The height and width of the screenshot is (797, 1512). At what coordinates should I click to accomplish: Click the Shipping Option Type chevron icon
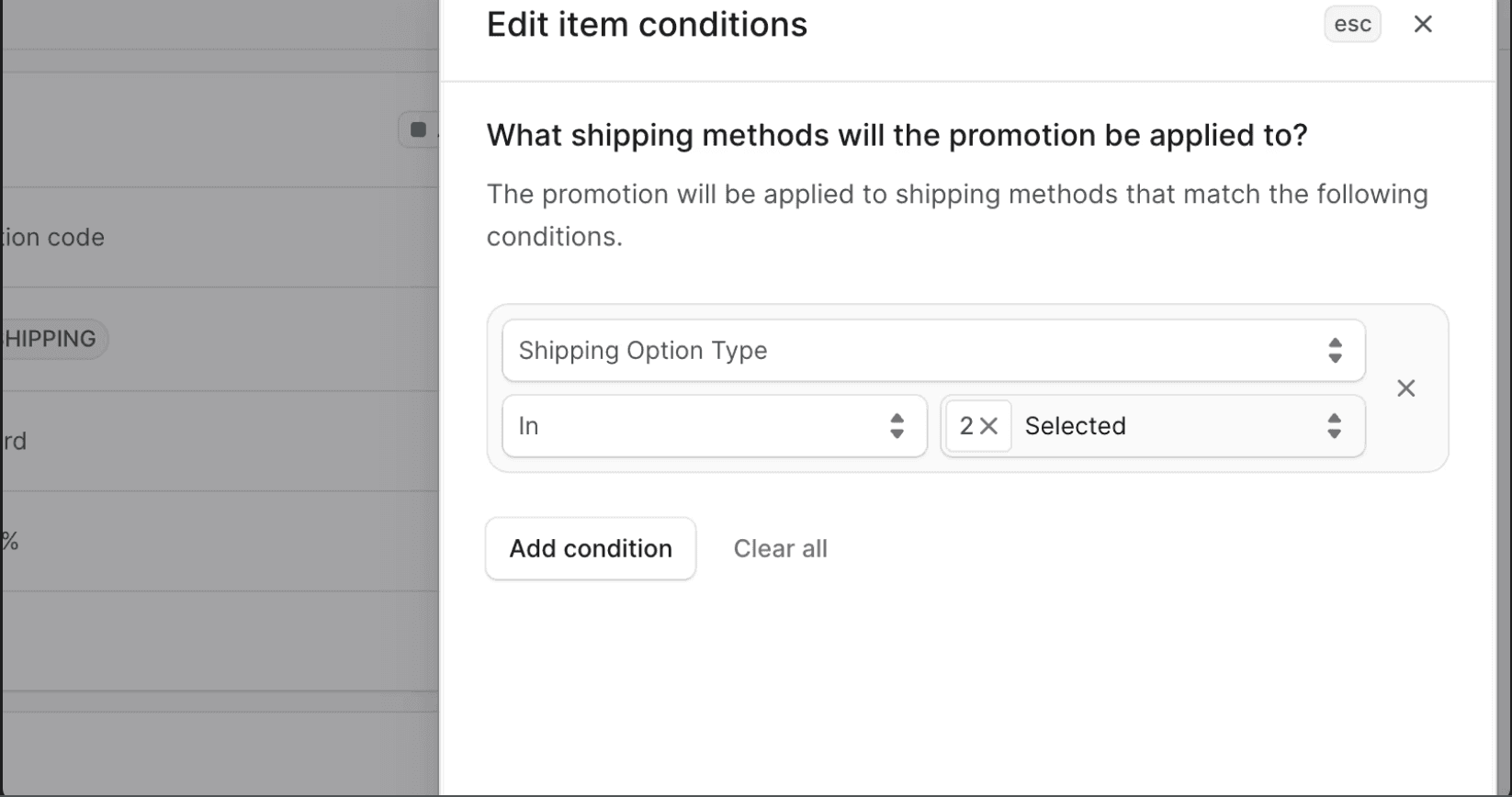tap(1335, 350)
